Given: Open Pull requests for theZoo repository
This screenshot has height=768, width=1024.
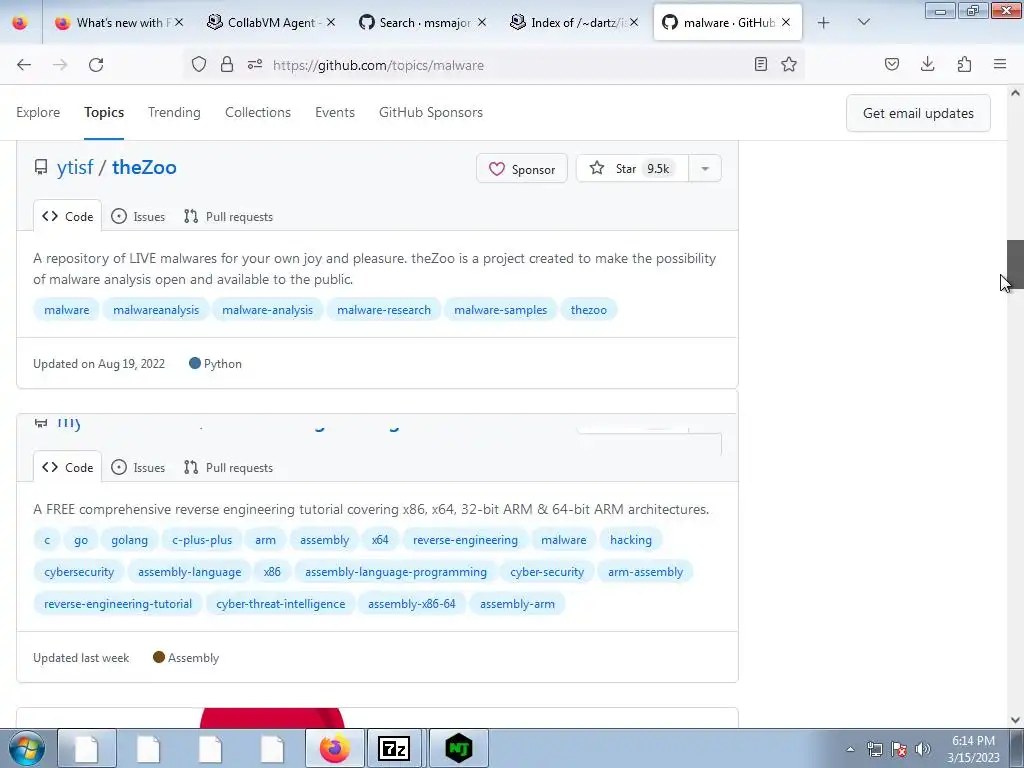Looking at the screenshot, I should point(229,216).
